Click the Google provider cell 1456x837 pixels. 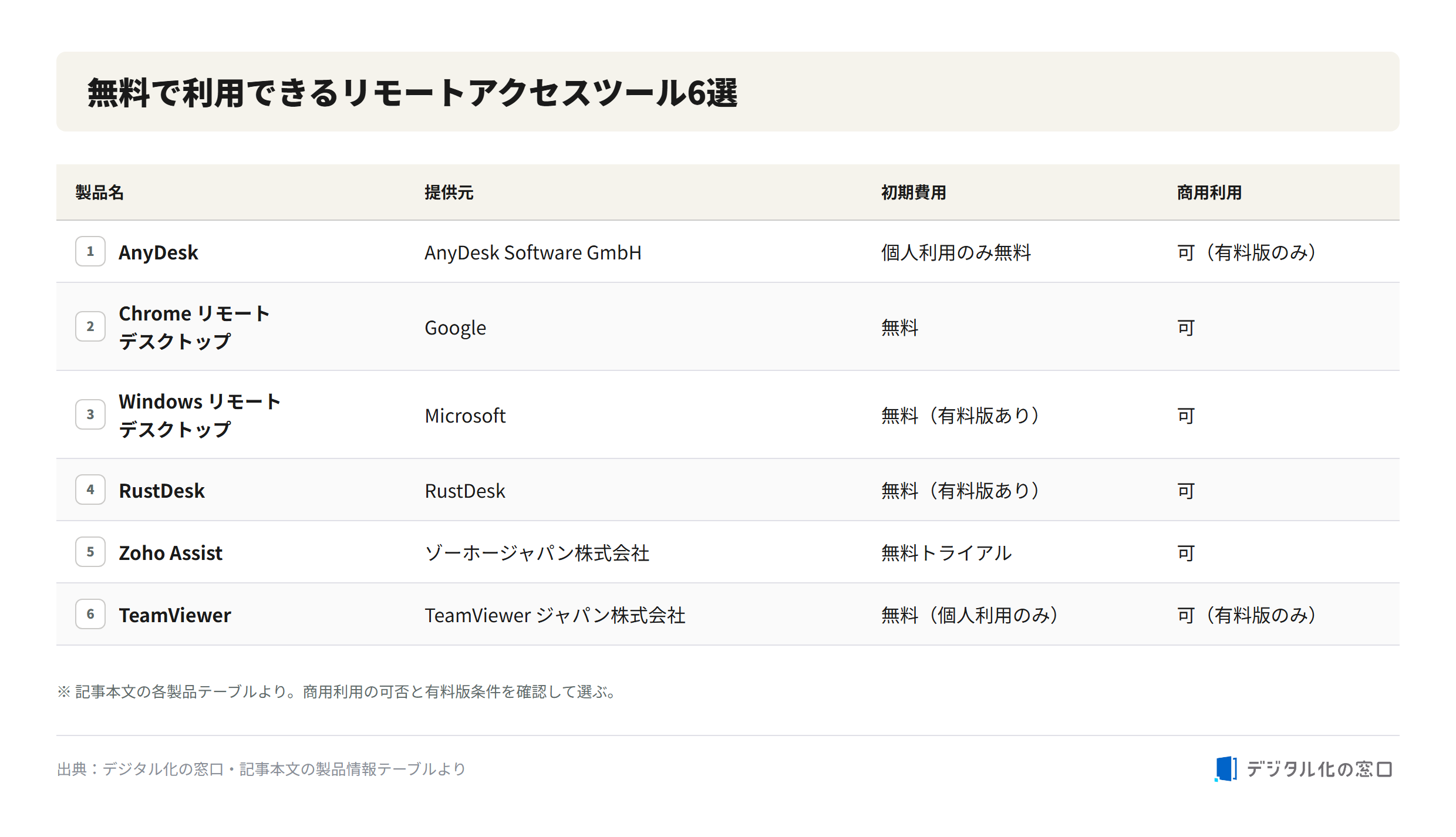click(456, 328)
